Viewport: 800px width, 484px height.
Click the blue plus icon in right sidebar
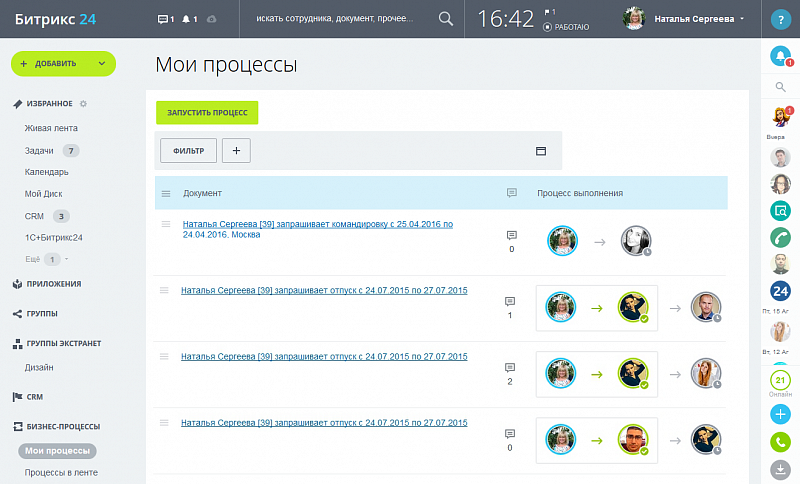tap(780, 413)
